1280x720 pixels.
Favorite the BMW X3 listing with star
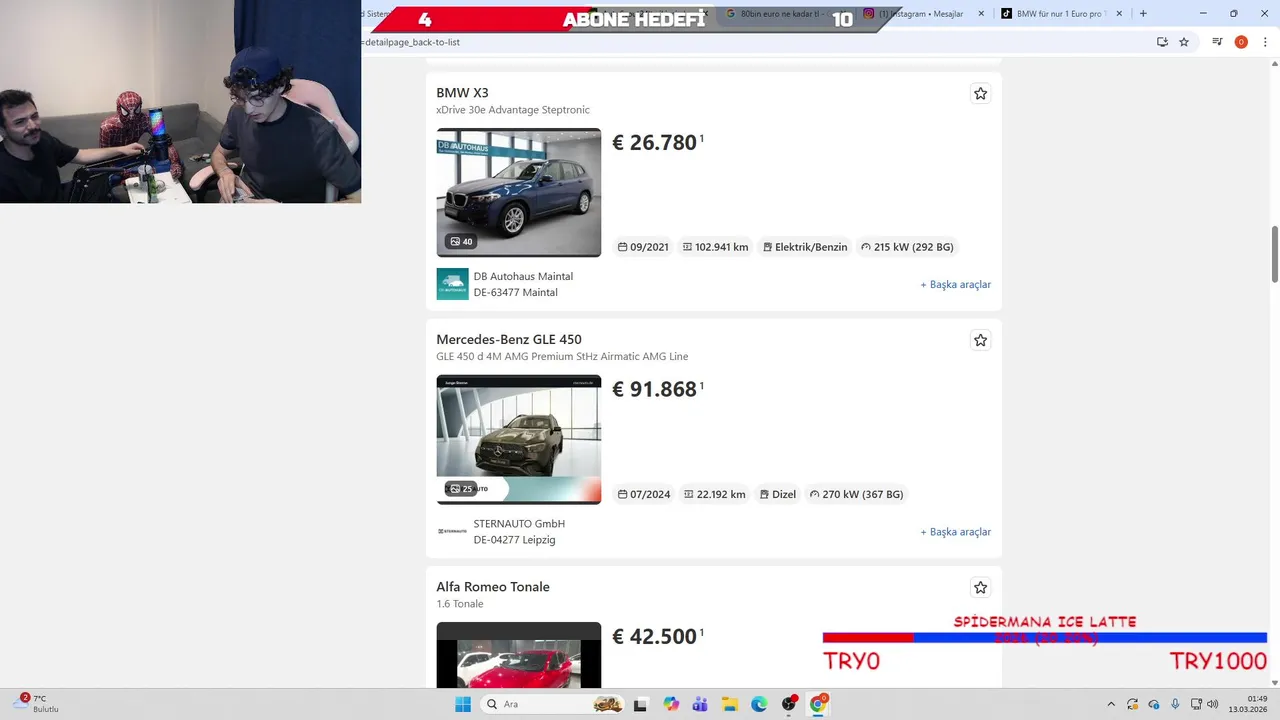click(980, 93)
